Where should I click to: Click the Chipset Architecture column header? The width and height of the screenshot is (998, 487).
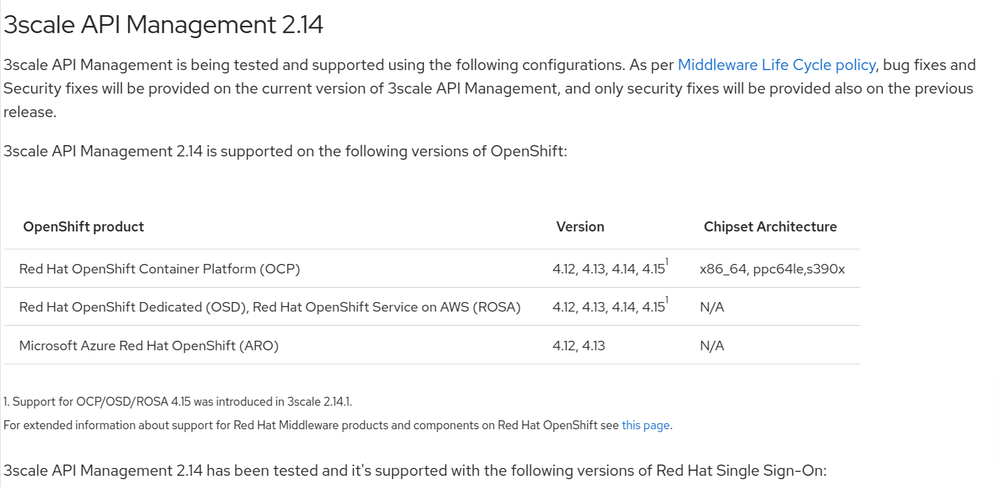click(x=770, y=227)
